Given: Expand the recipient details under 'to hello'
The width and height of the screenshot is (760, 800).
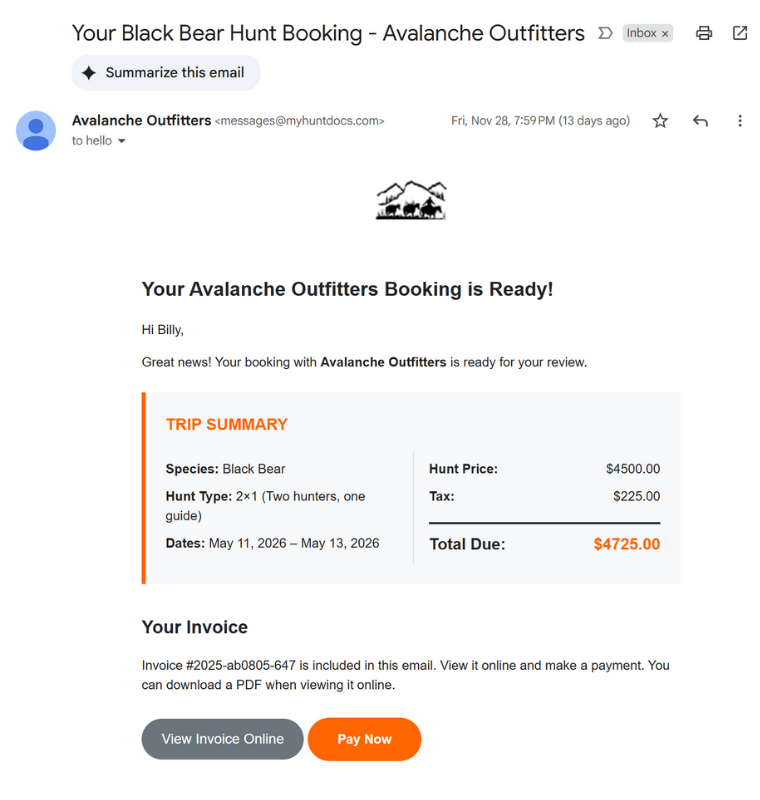Looking at the screenshot, I should (121, 141).
